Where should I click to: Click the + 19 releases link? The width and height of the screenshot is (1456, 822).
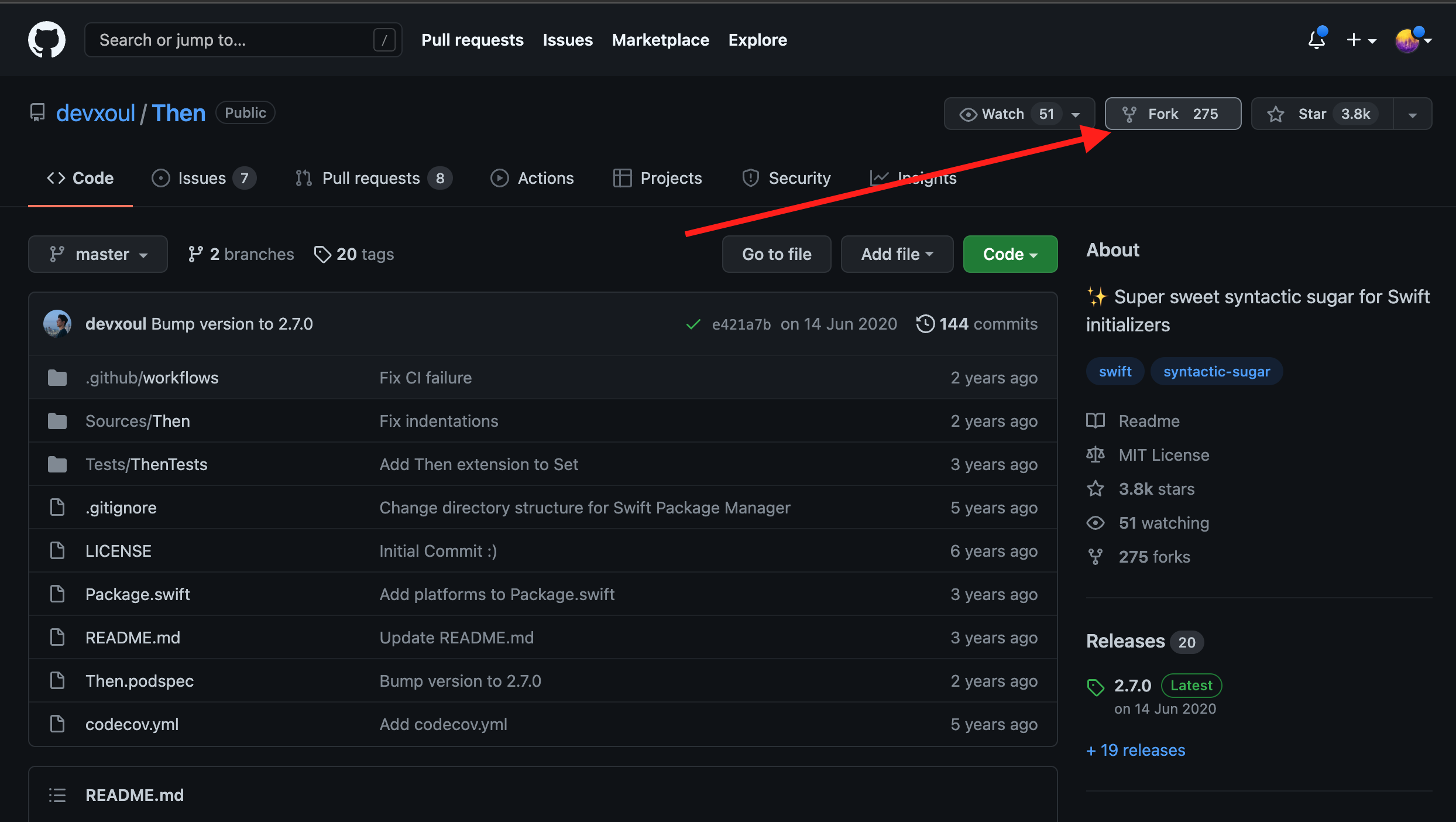[x=1135, y=750]
